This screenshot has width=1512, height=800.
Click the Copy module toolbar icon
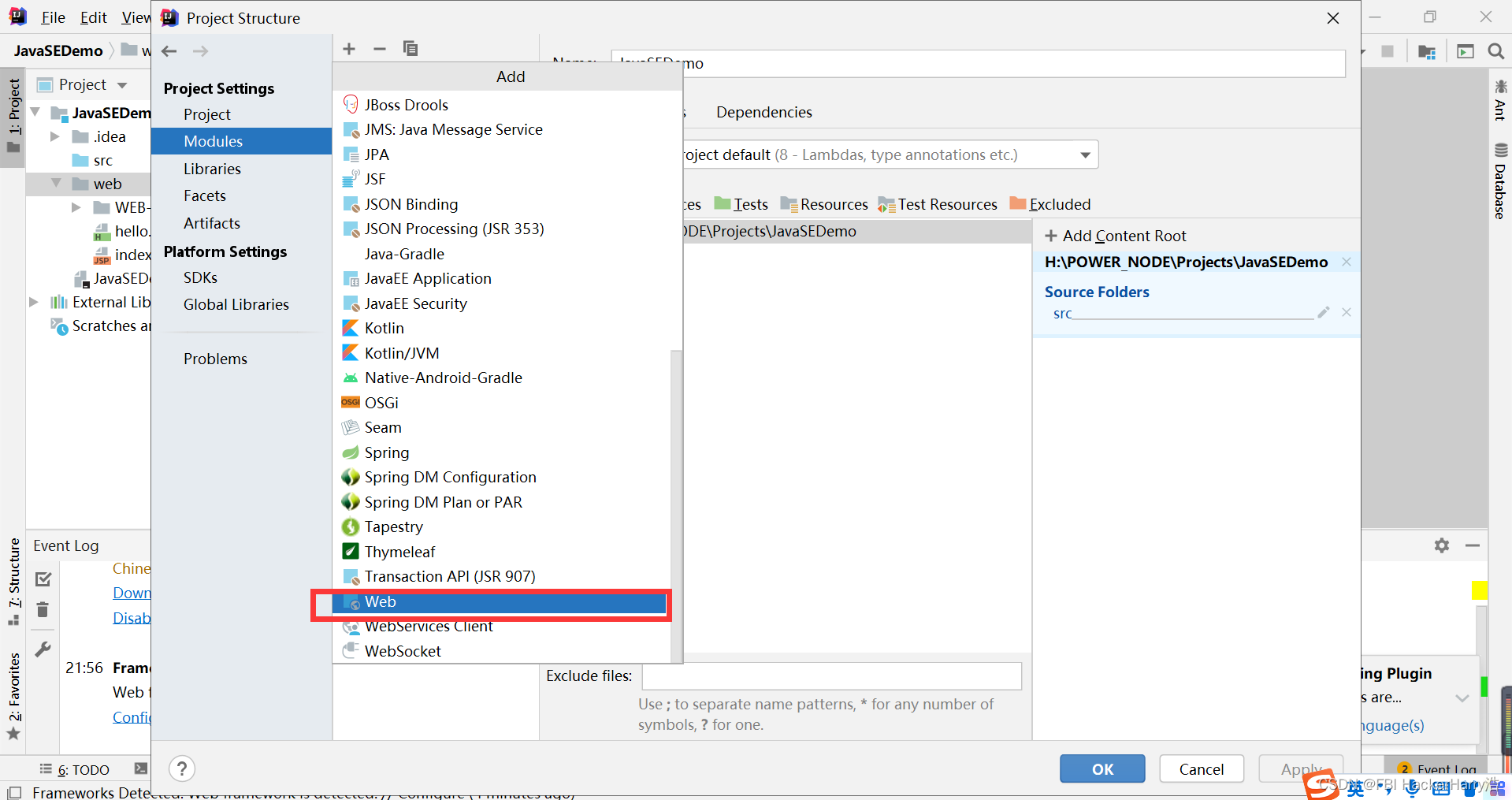point(411,49)
